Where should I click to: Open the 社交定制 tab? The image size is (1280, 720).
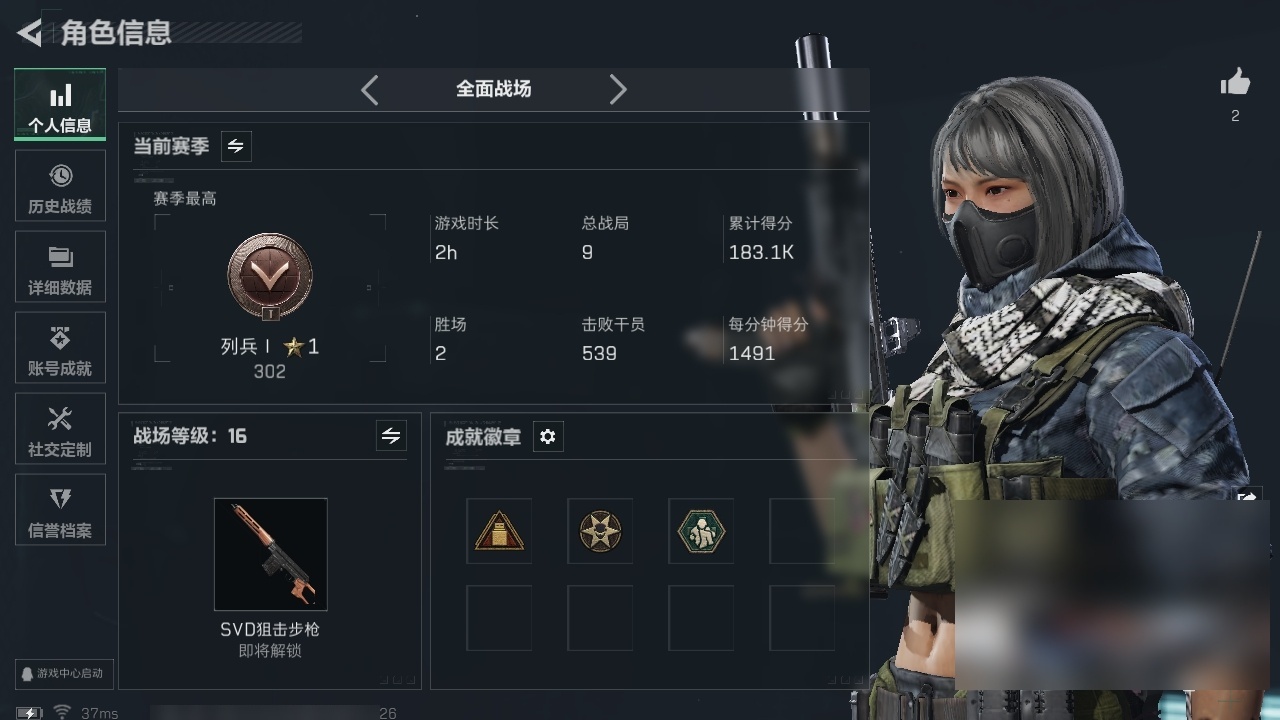pos(60,429)
